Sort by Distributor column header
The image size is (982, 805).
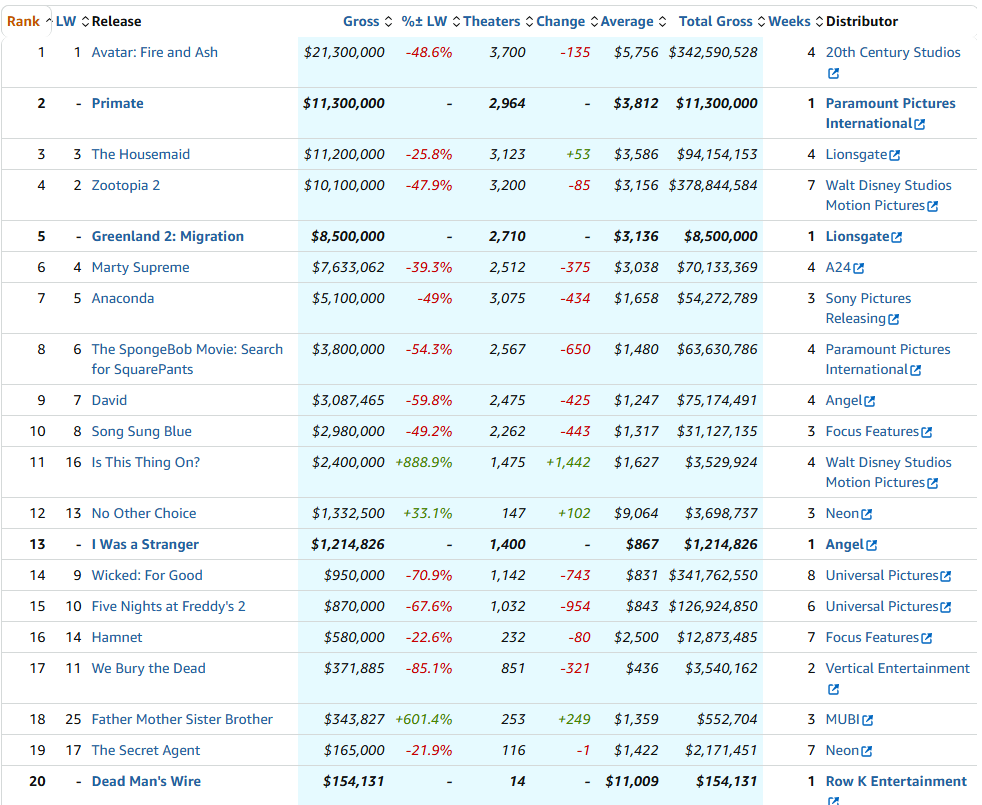tap(861, 21)
